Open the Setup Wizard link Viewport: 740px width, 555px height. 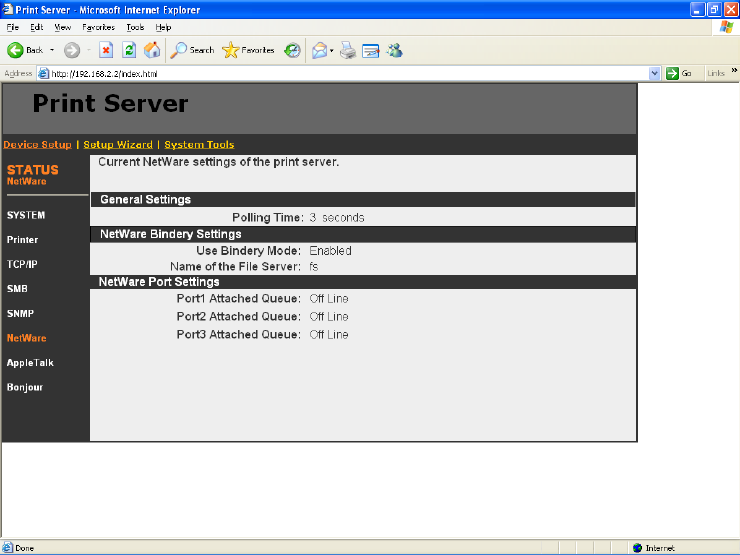118,144
